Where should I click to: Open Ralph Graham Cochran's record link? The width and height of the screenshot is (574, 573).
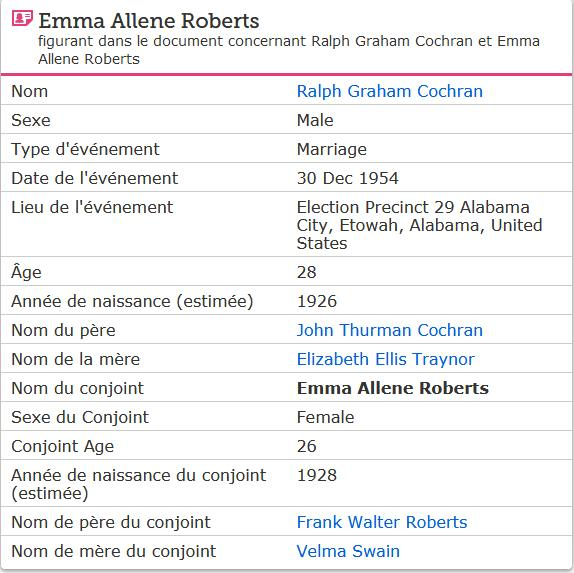pos(390,92)
